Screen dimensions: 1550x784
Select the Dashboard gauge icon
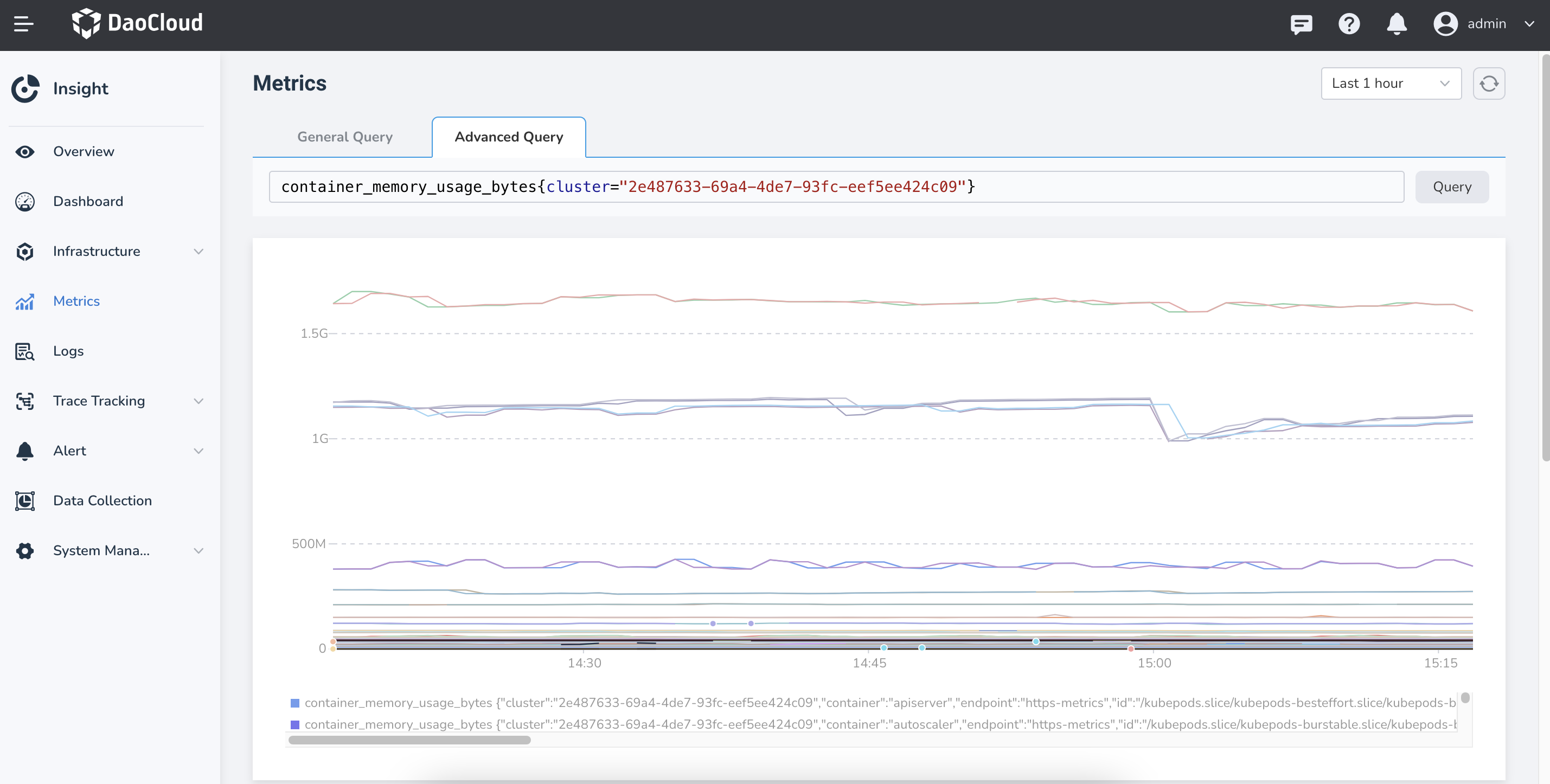[x=24, y=202]
